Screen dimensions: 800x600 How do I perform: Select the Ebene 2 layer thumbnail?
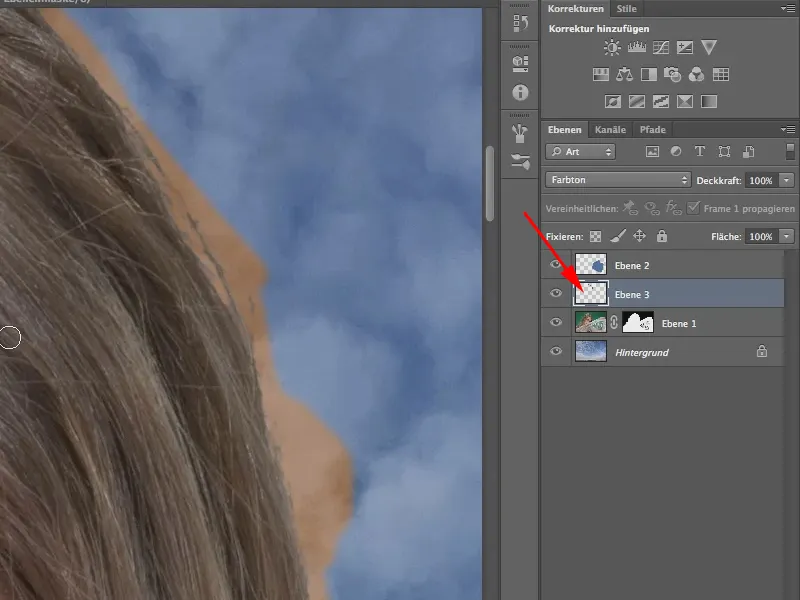[x=591, y=264]
